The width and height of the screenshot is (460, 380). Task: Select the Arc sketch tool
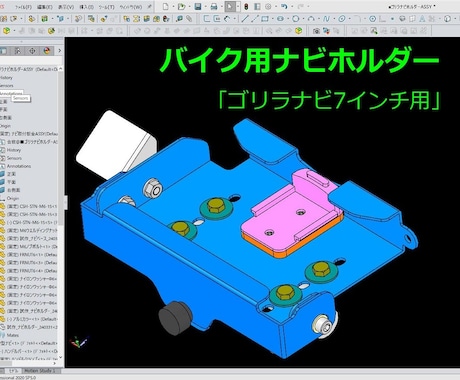tap(311, 19)
